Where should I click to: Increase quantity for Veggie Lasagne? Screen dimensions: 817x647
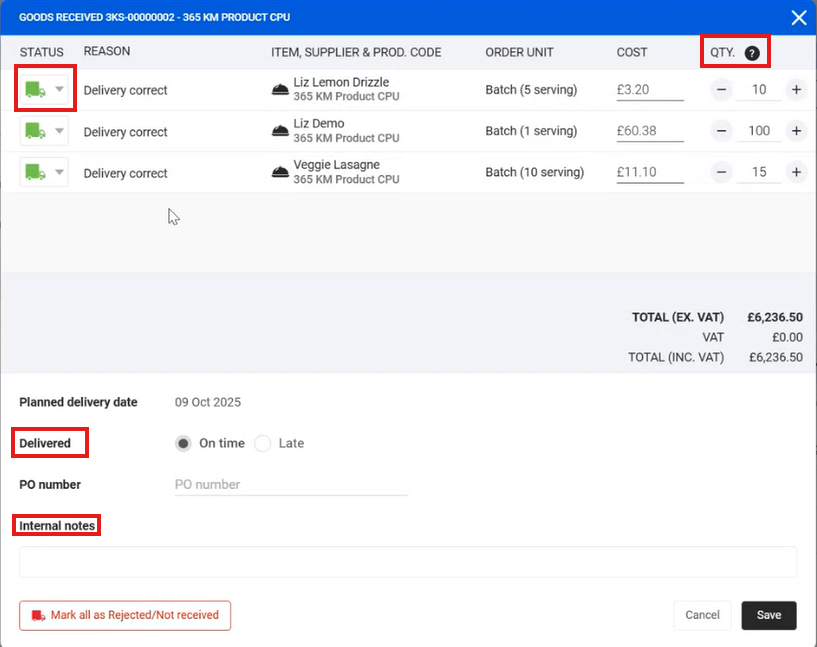(796, 172)
